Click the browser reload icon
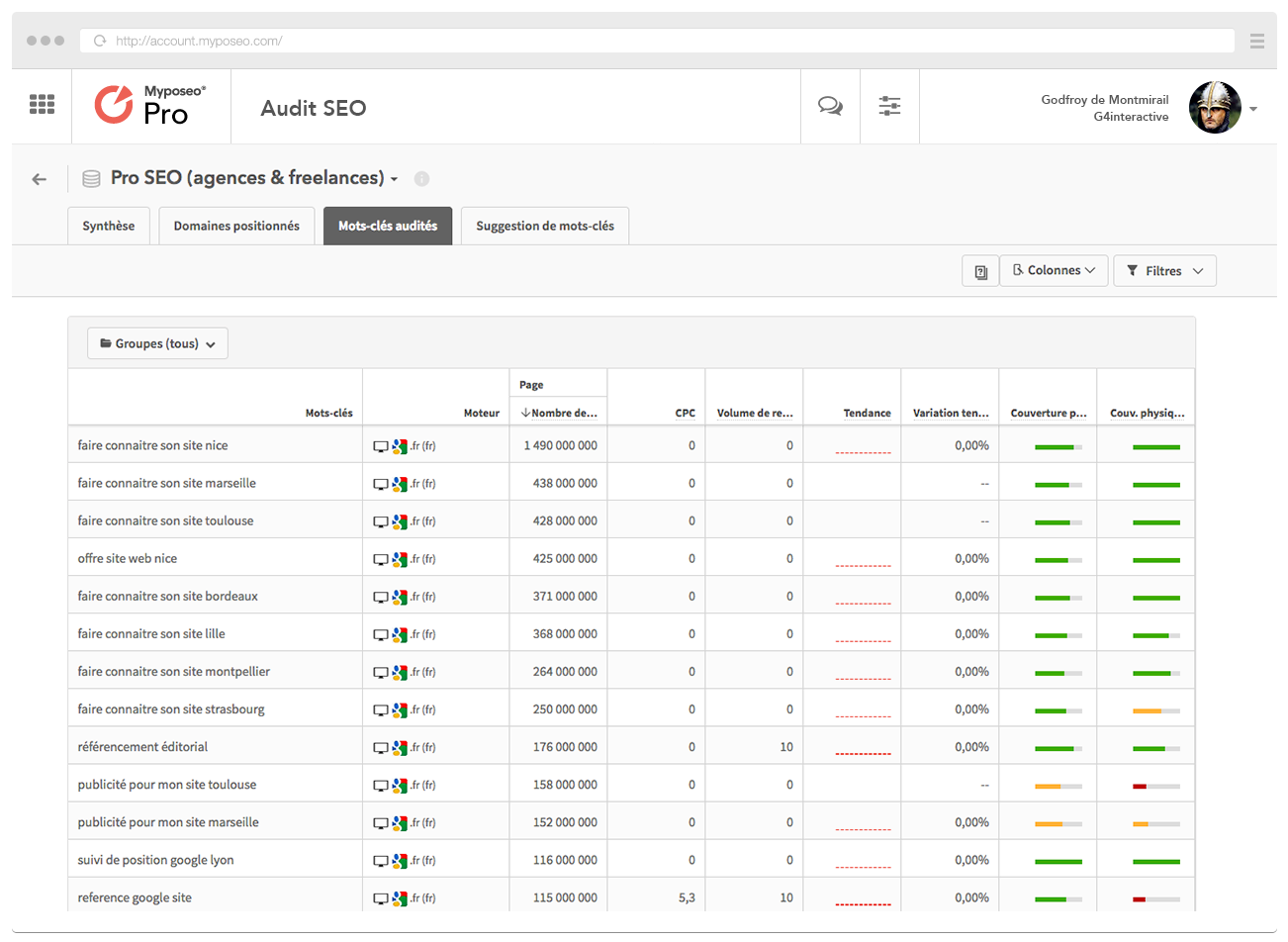The height and width of the screenshot is (942, 1288). (x=99, y=41)
